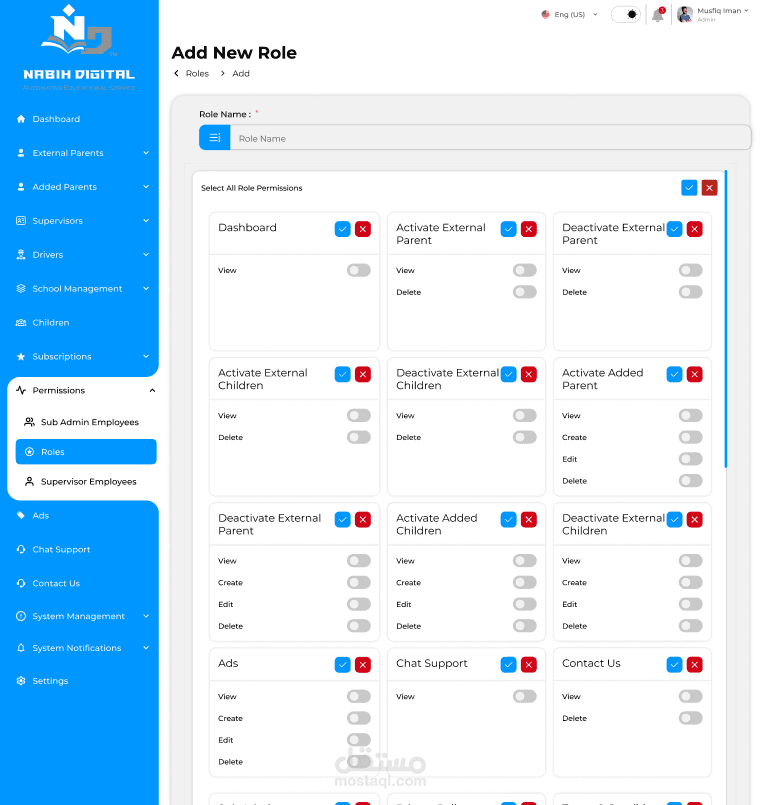Expand System Management chevron in sidebar
This screenshot has height=805, width=762.
coord(146,616)
